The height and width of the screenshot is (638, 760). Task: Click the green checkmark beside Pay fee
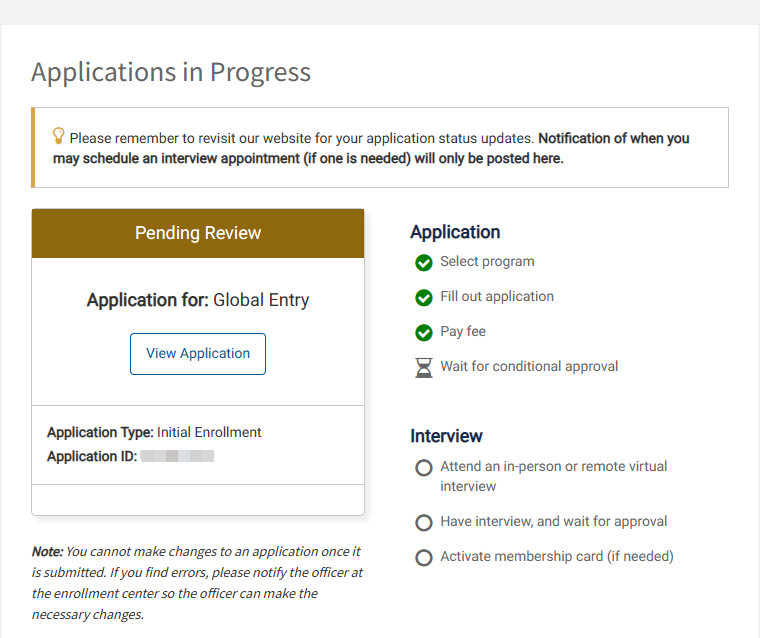point(424,333)
